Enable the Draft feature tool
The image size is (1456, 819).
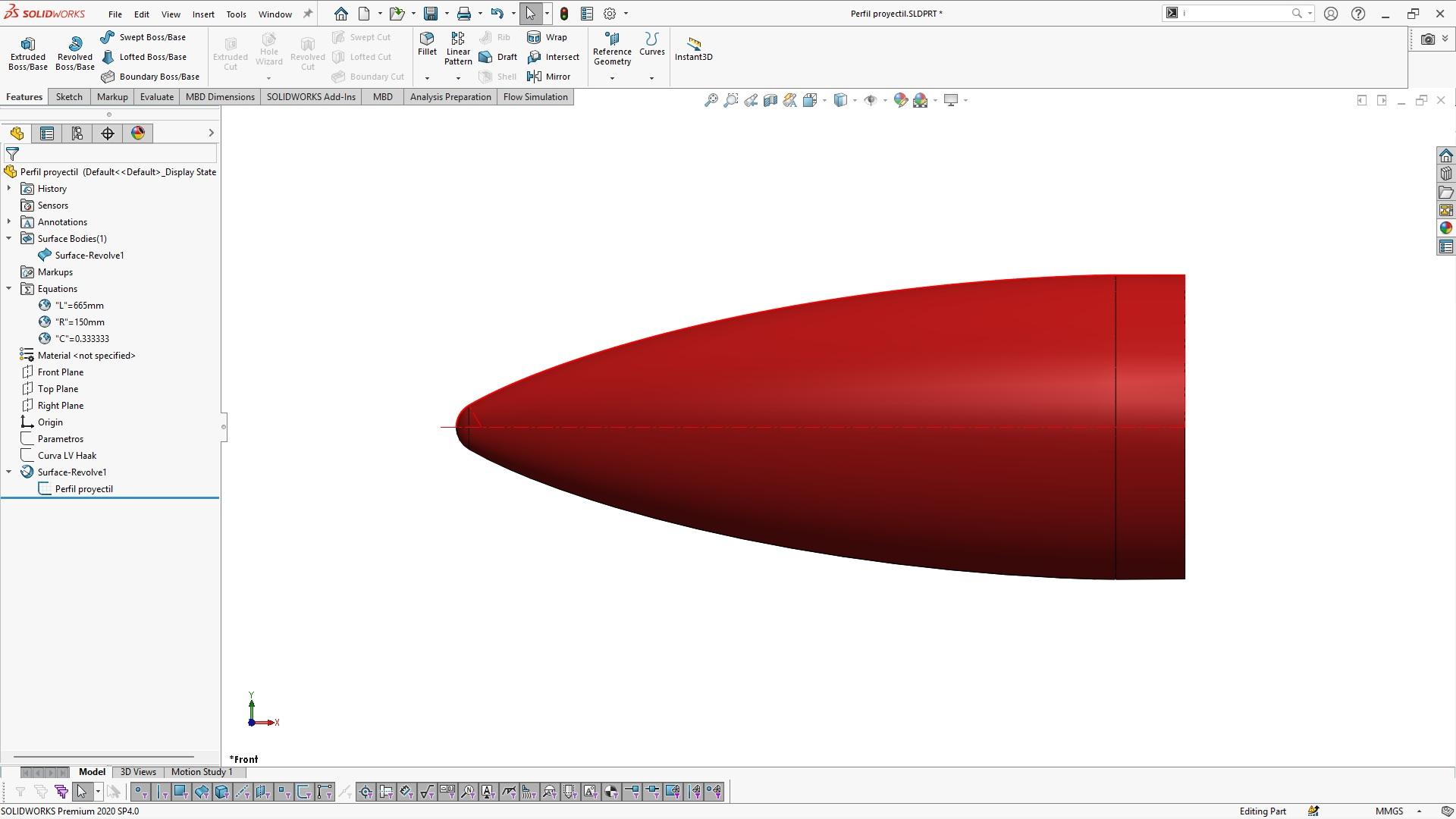click(x=497, y=57)
